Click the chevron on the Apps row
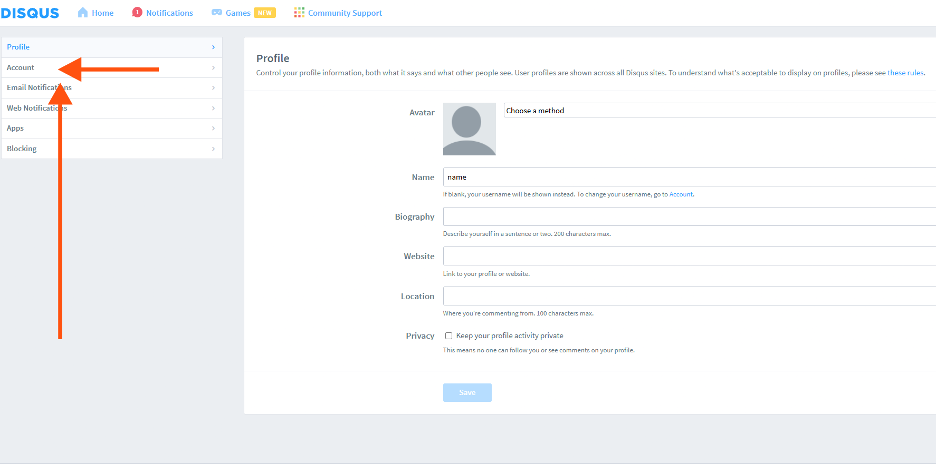 point(213,128)
